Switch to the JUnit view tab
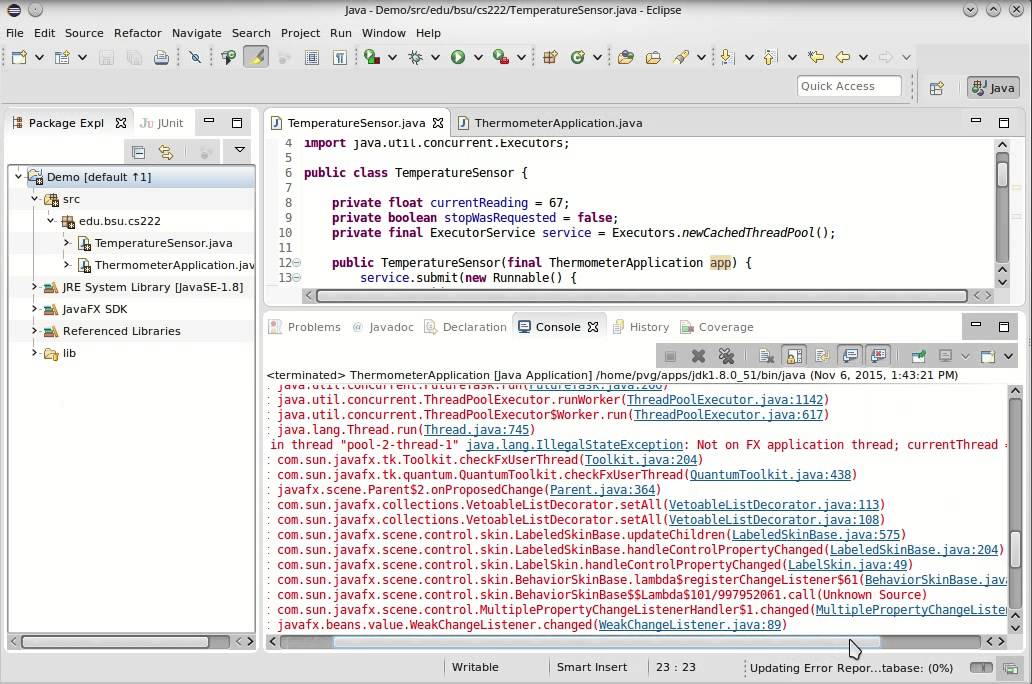 (x=162, y=123)
